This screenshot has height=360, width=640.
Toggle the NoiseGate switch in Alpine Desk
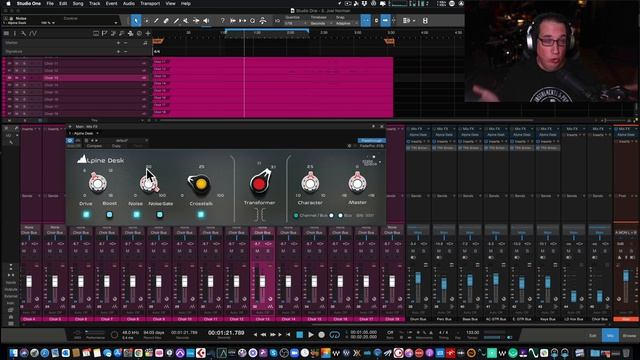[160, 214]
